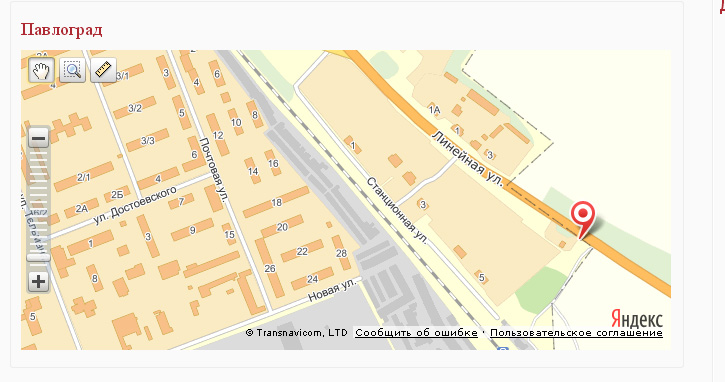725x382 pixels.
Task: Click the Станционная ул. street label
Action: point(398,209)
